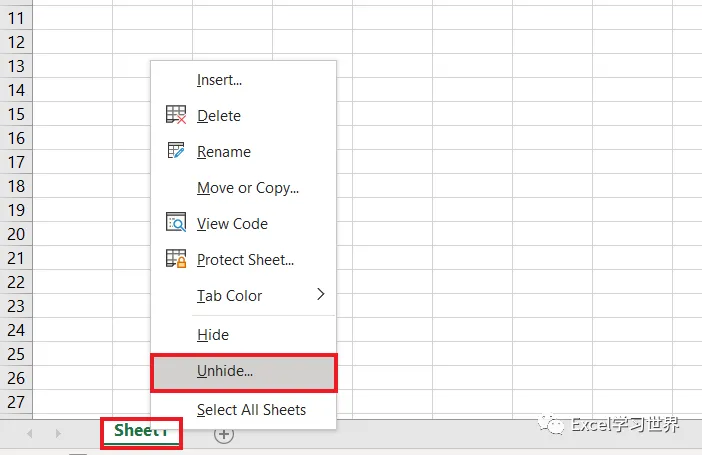Screen dimensions: 702x455
Task: Expand the Tab Color submenu arrow
Action: 321,294
